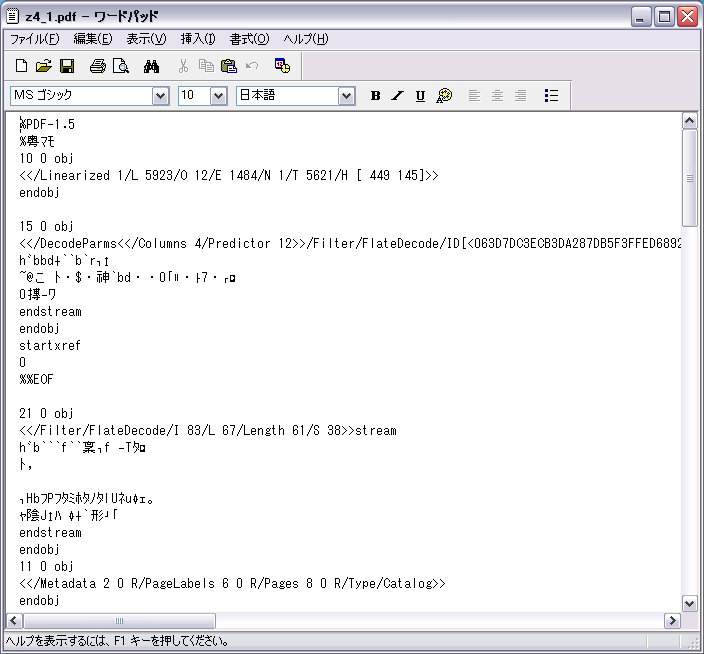704x654 pixels.
Task: Click the text '%%EOF'
Action: pos(36,380)
